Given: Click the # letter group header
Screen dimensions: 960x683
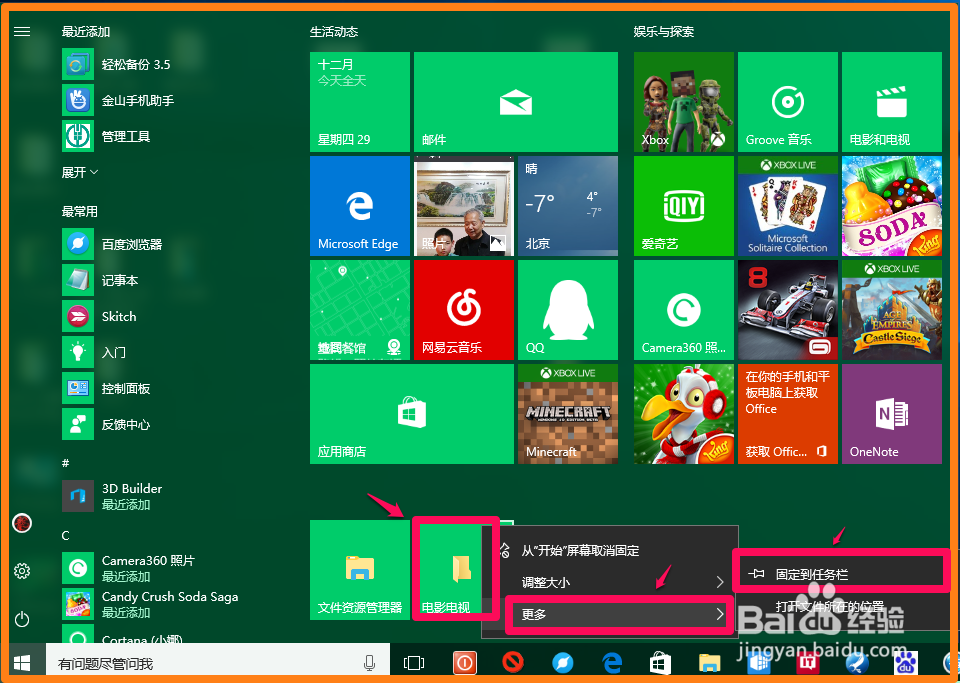Looking at the screenshot, I should [x=66, y=463].
